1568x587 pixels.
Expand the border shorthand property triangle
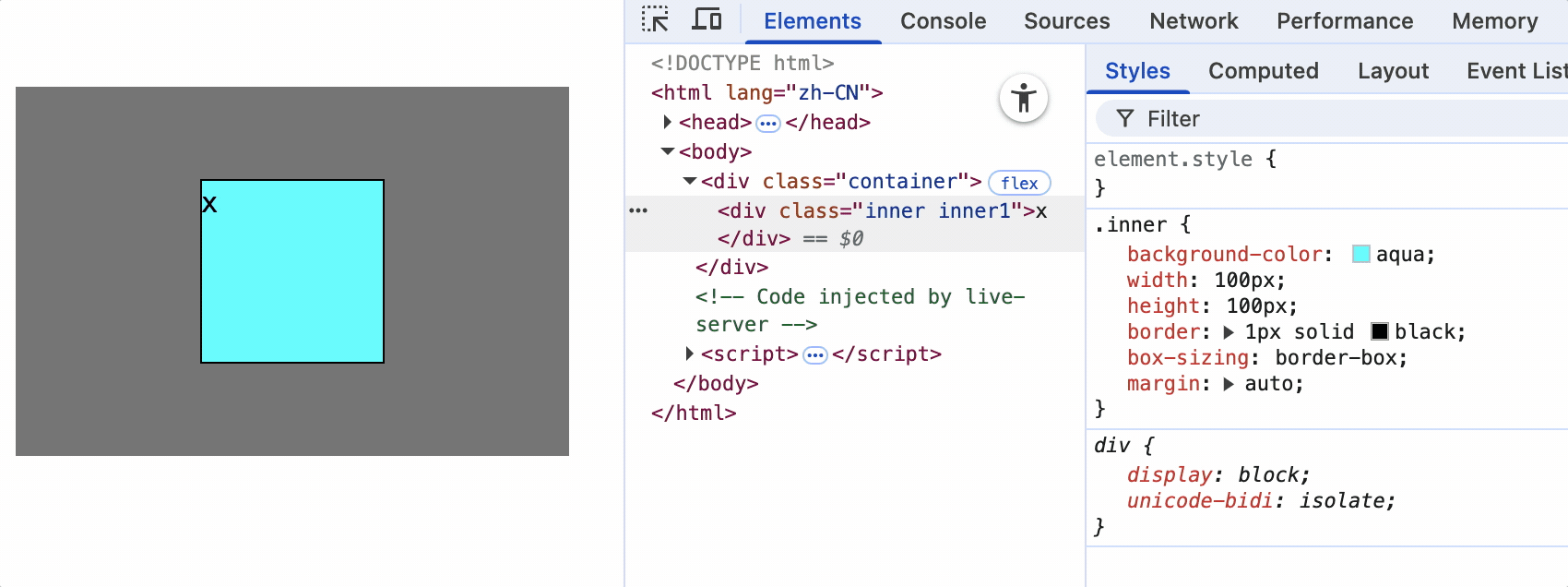tap(1229, 332)
